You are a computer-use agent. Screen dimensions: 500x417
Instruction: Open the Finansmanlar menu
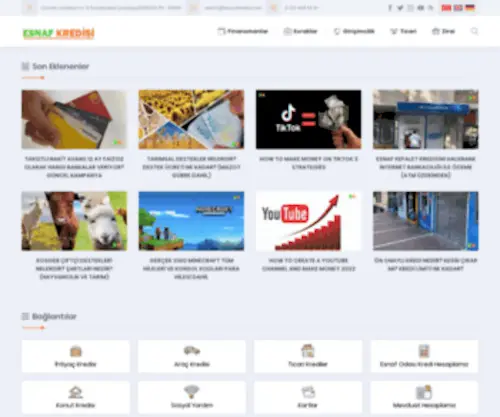[243, 31]
